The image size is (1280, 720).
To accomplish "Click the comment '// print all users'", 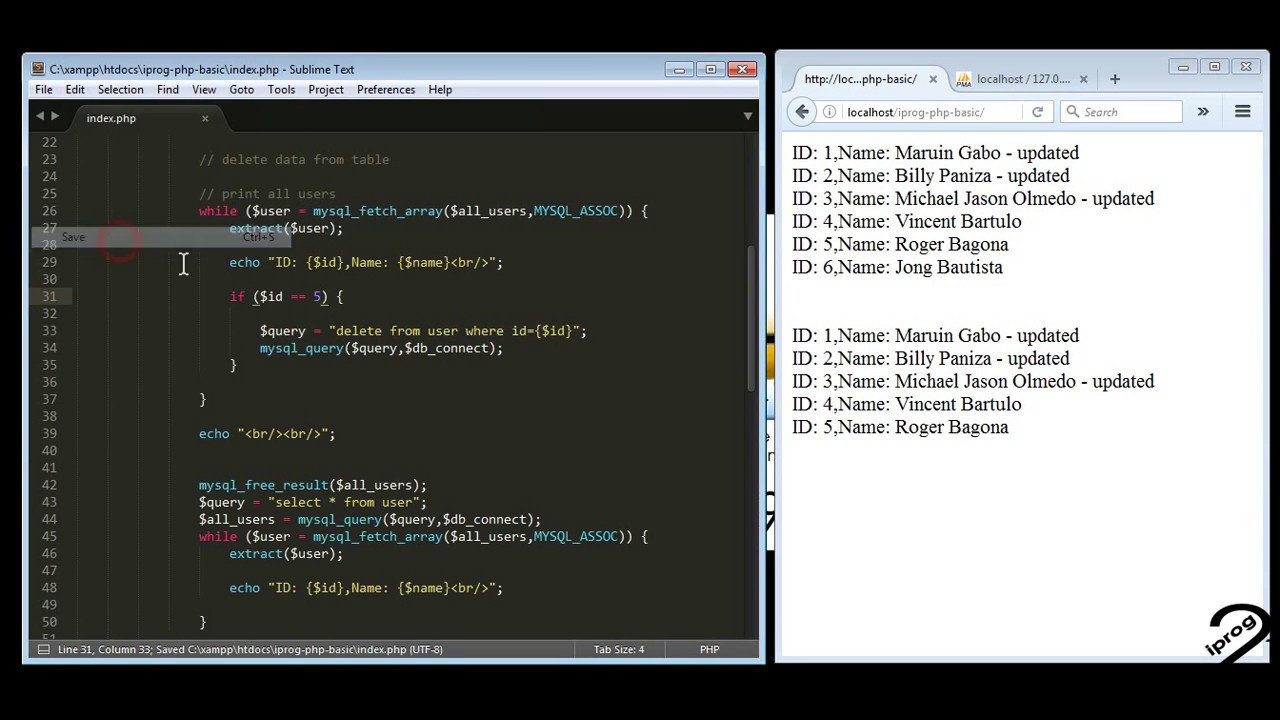I will pyautogui.click(x=267, y=194).
